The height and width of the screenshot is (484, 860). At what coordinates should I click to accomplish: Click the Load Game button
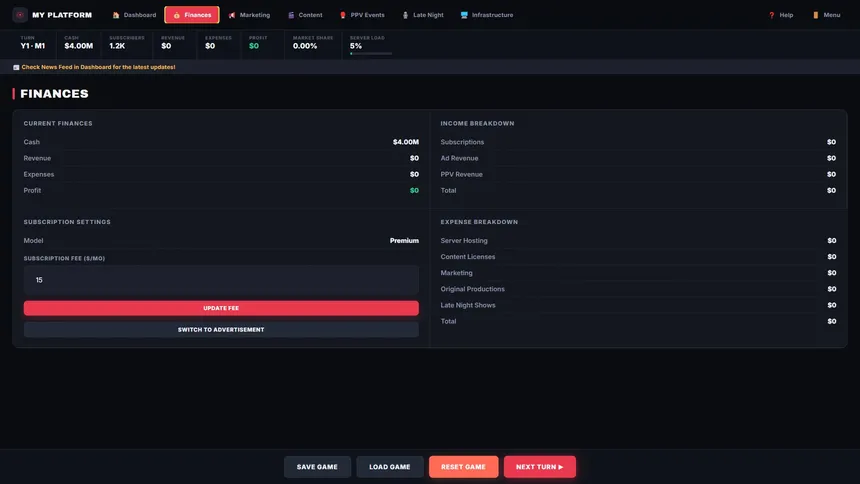(x=389, y=467)
